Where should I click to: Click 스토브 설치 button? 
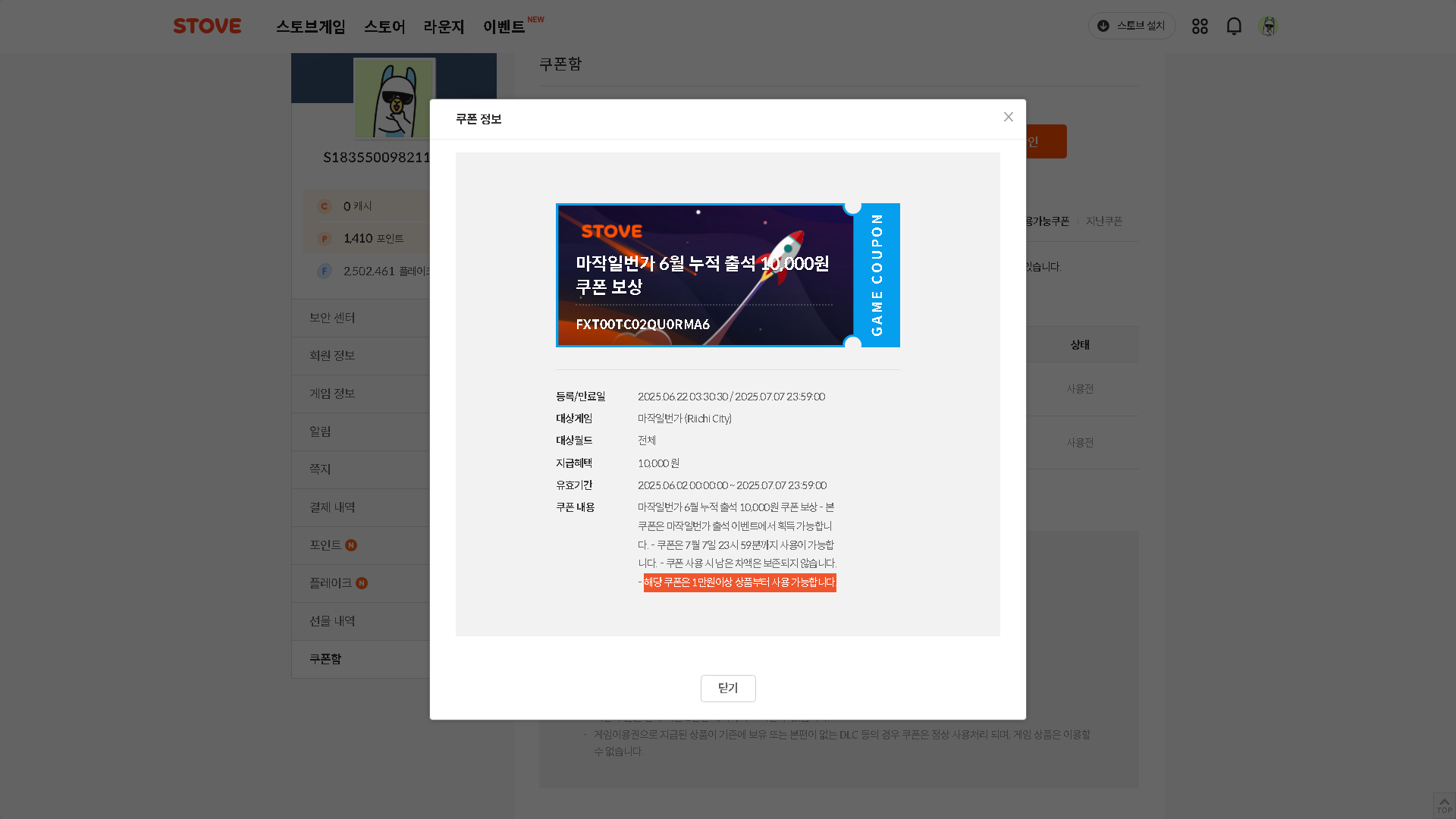(1131, 26)
